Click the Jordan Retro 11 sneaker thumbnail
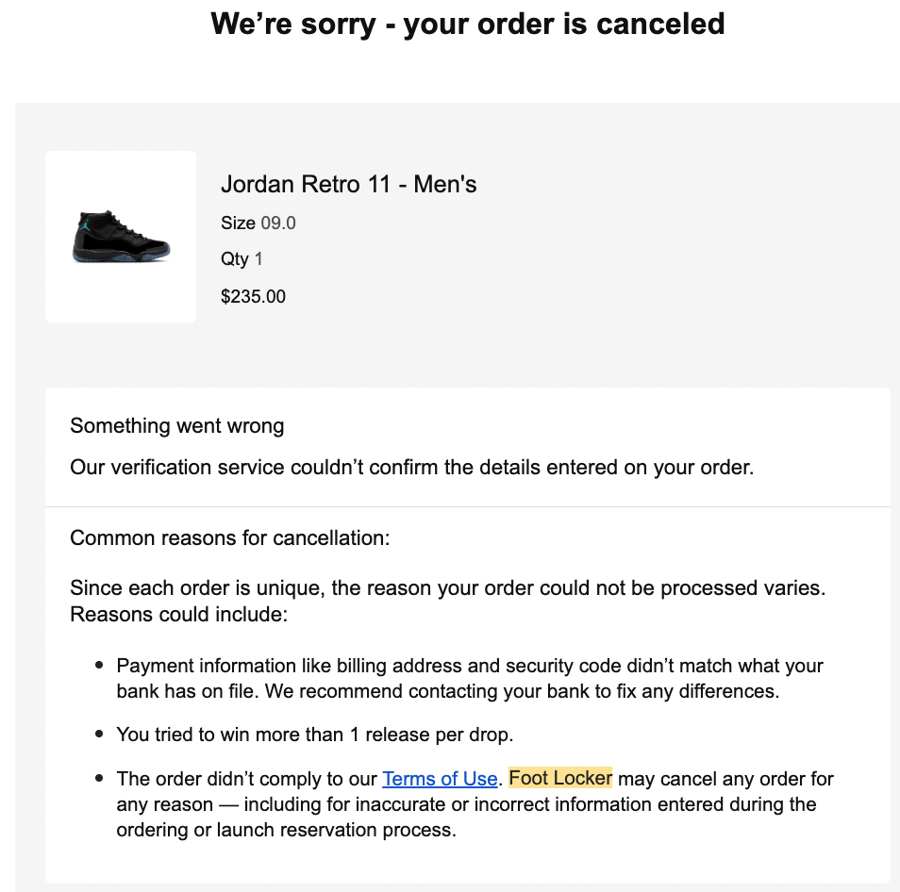The height and width of the screenshot is (892, 900). 121,237
